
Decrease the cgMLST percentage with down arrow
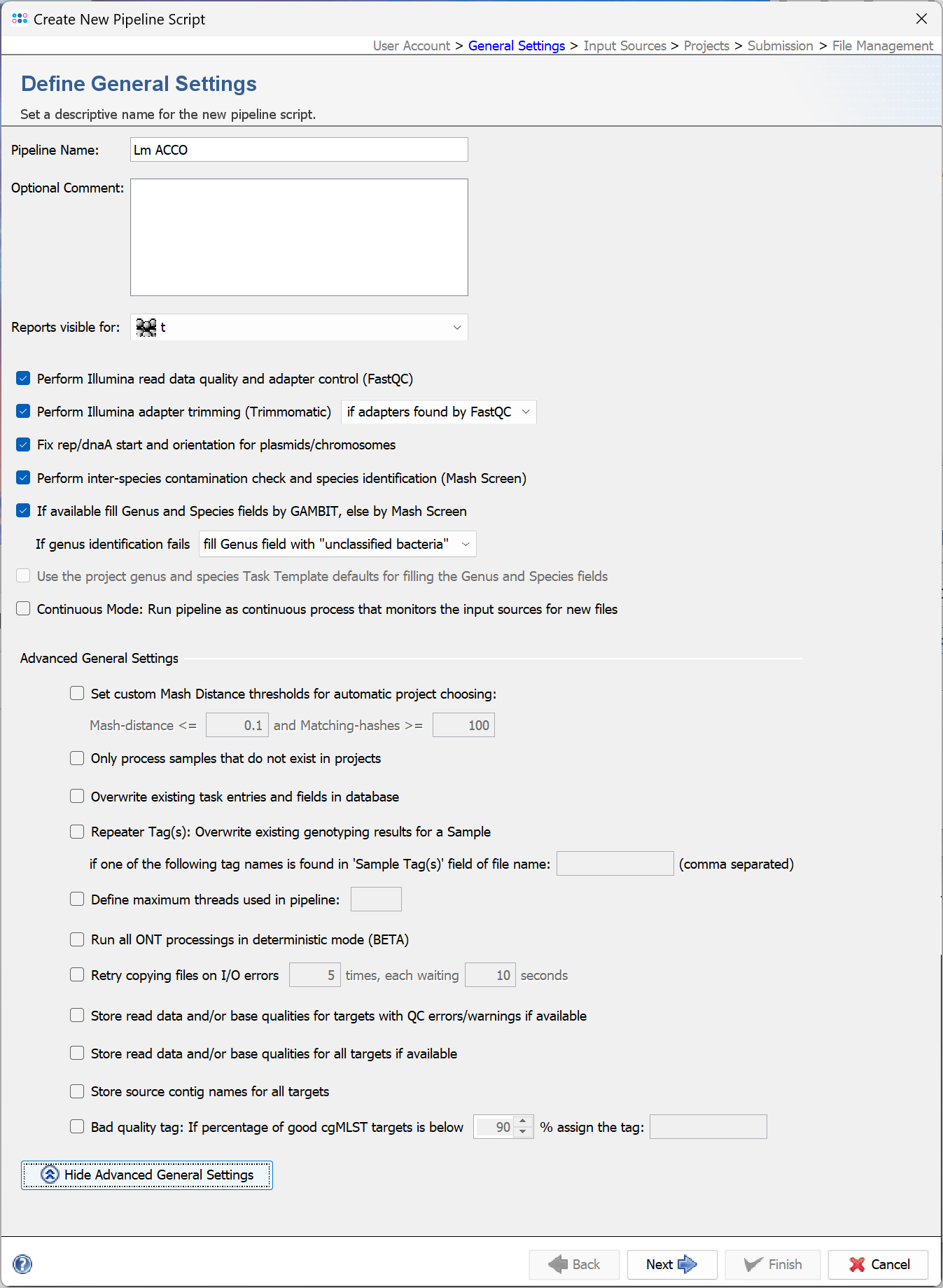[523, 1132]
